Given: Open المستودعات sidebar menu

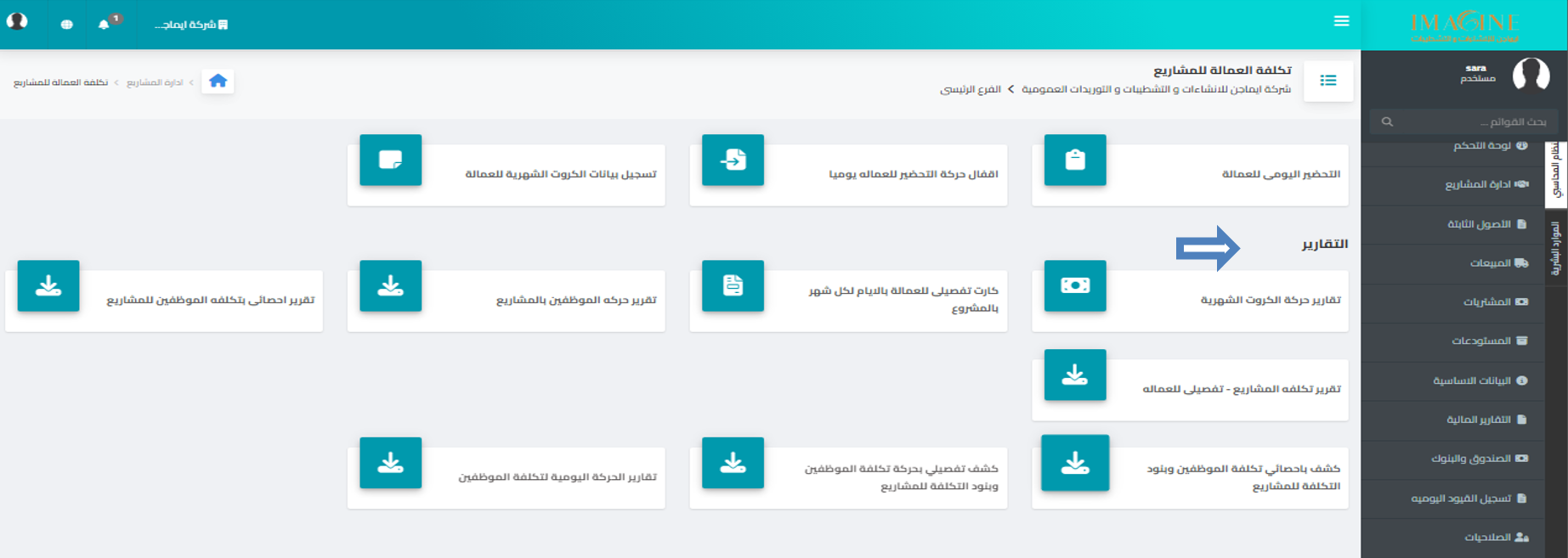Looking at the screenshot, I should 1452,341.
